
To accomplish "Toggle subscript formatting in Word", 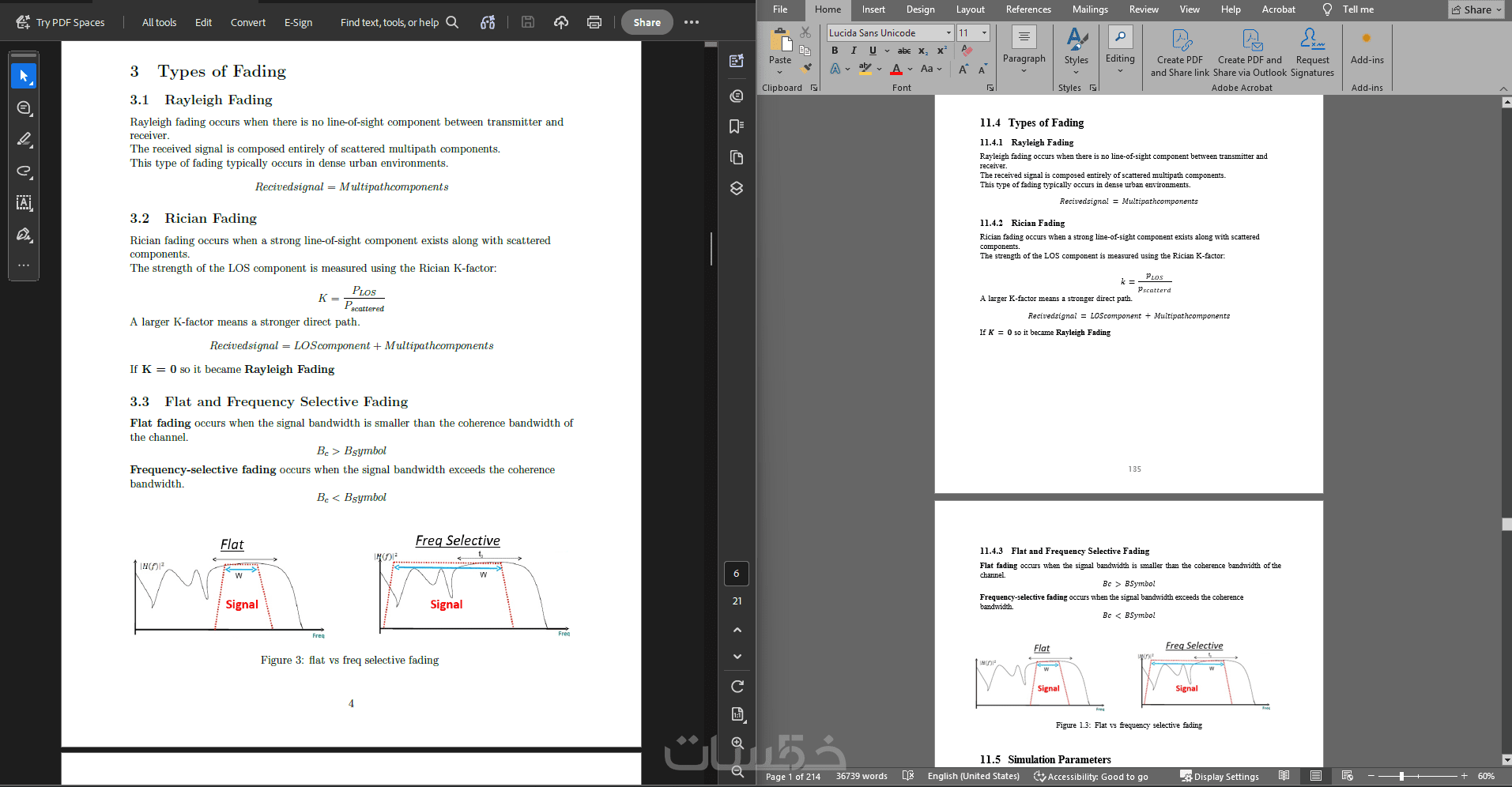I will coord(923,51).
